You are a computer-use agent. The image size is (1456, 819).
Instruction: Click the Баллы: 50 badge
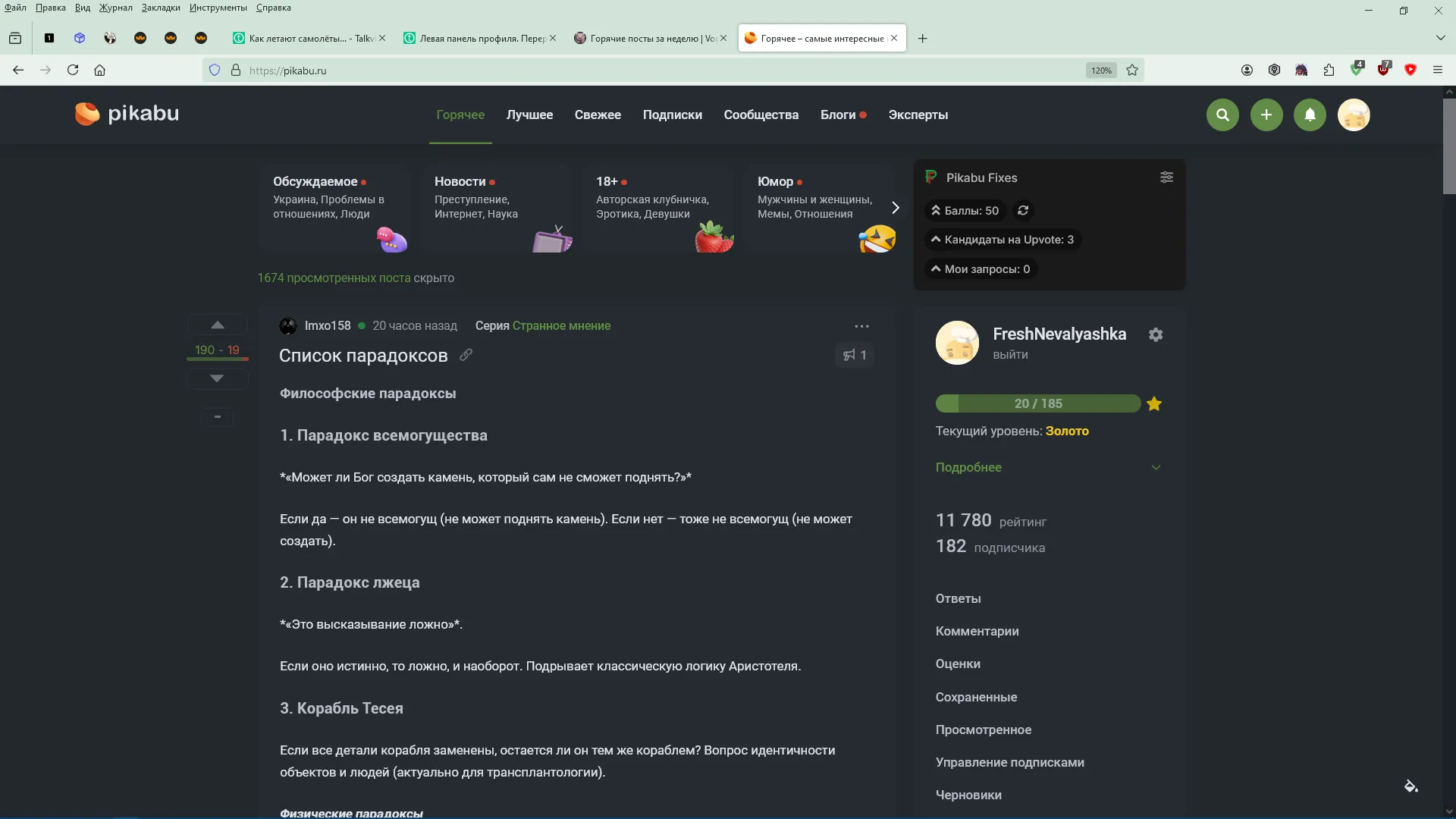coord(965,211)
